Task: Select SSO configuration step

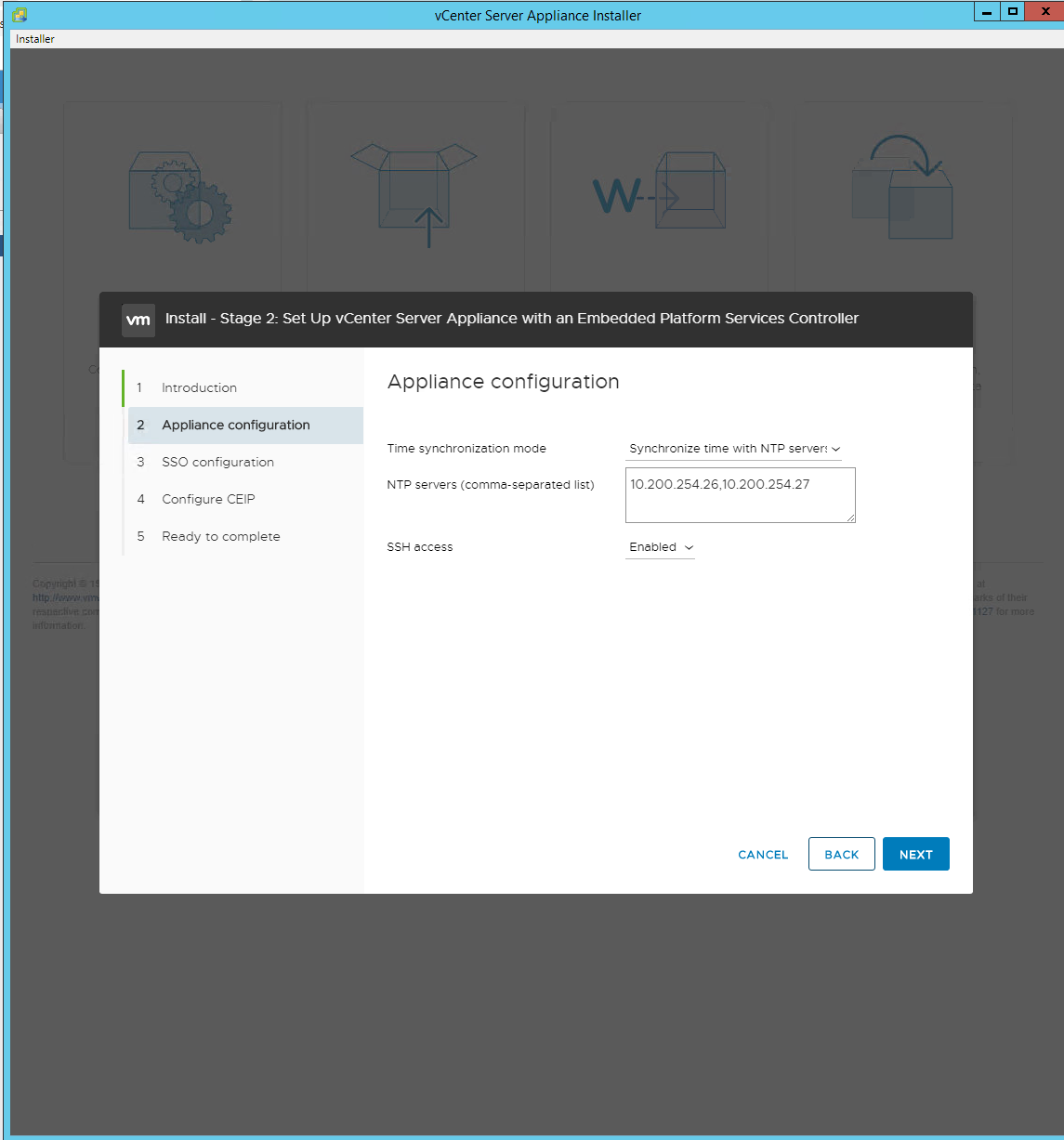Action: pyautogui.click(x=217, y=463)
